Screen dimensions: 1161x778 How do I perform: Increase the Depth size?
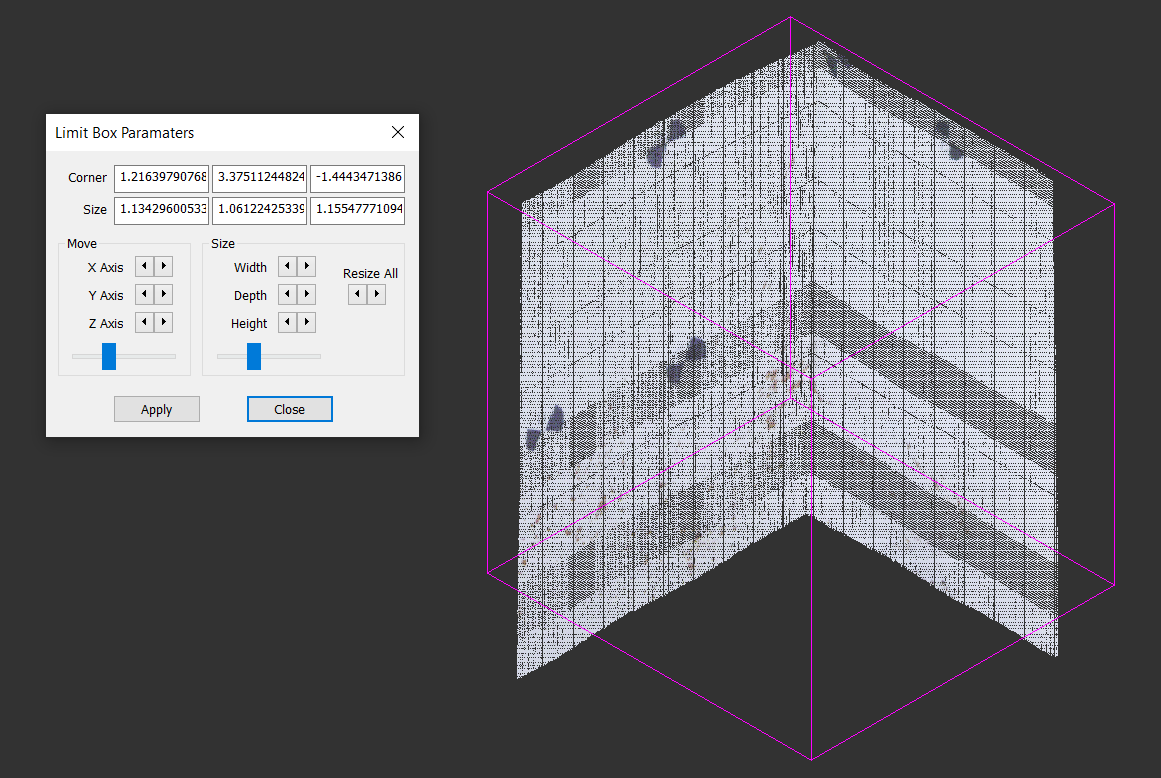tap(307, 294)
